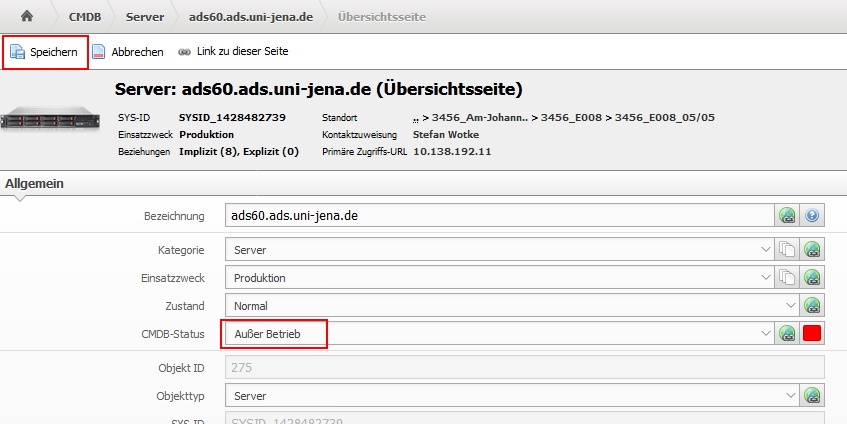Viewport: 847px width, 424px height.
Task: Select the Übersichtsseite breadcrumb
Action: [x=382, y=17]
